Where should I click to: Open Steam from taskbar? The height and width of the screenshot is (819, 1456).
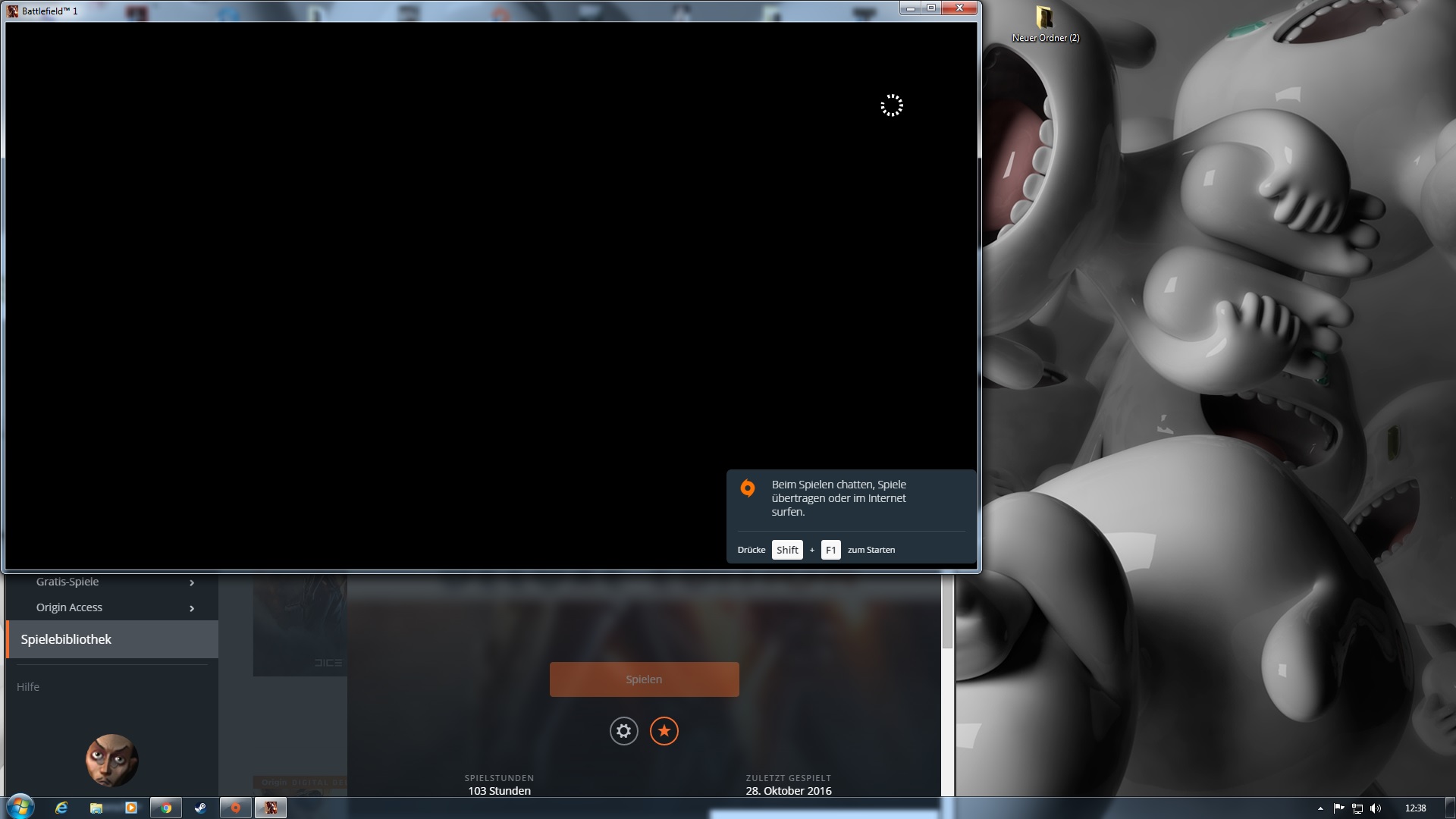point(200,808)
